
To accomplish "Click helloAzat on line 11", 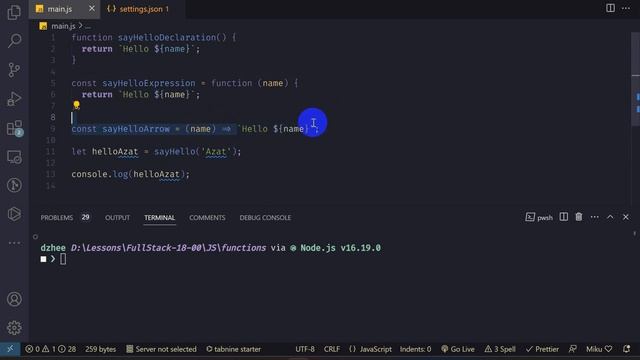I will 115,152.
